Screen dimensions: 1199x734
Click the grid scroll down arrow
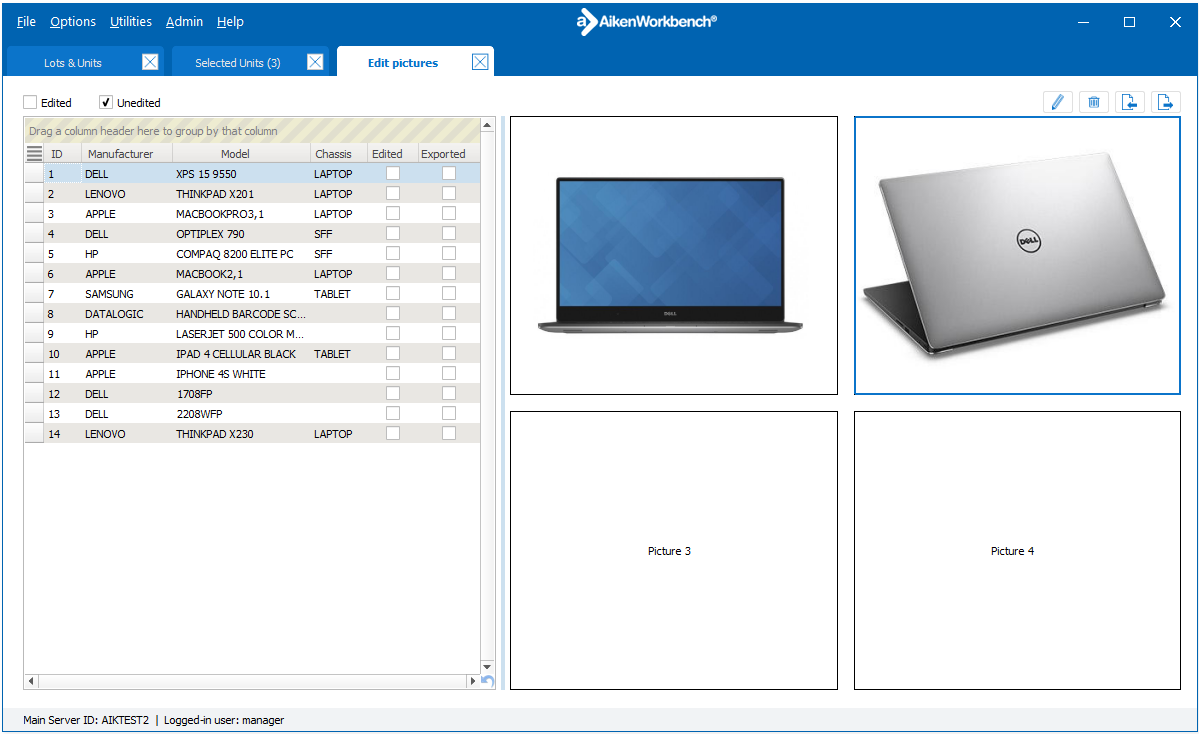click(487, 667)
